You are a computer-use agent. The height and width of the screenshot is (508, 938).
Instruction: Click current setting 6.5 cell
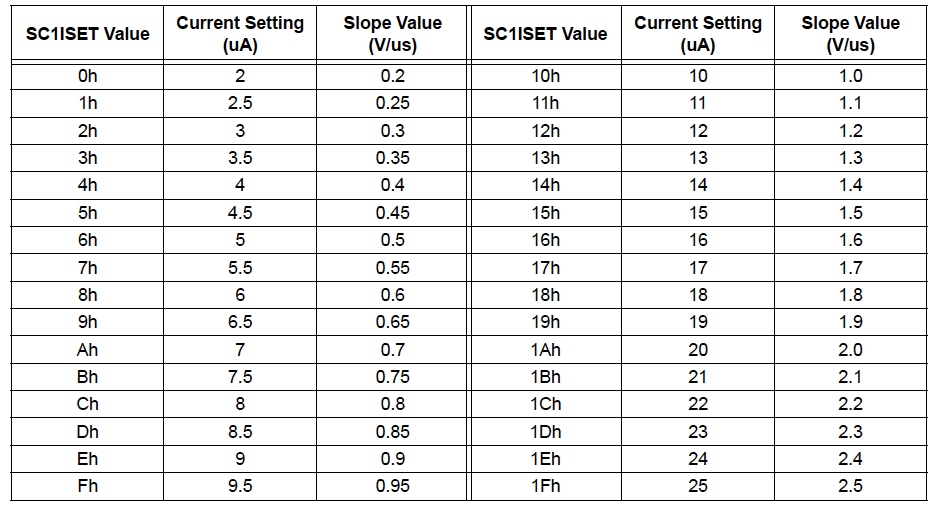(239, 322)
